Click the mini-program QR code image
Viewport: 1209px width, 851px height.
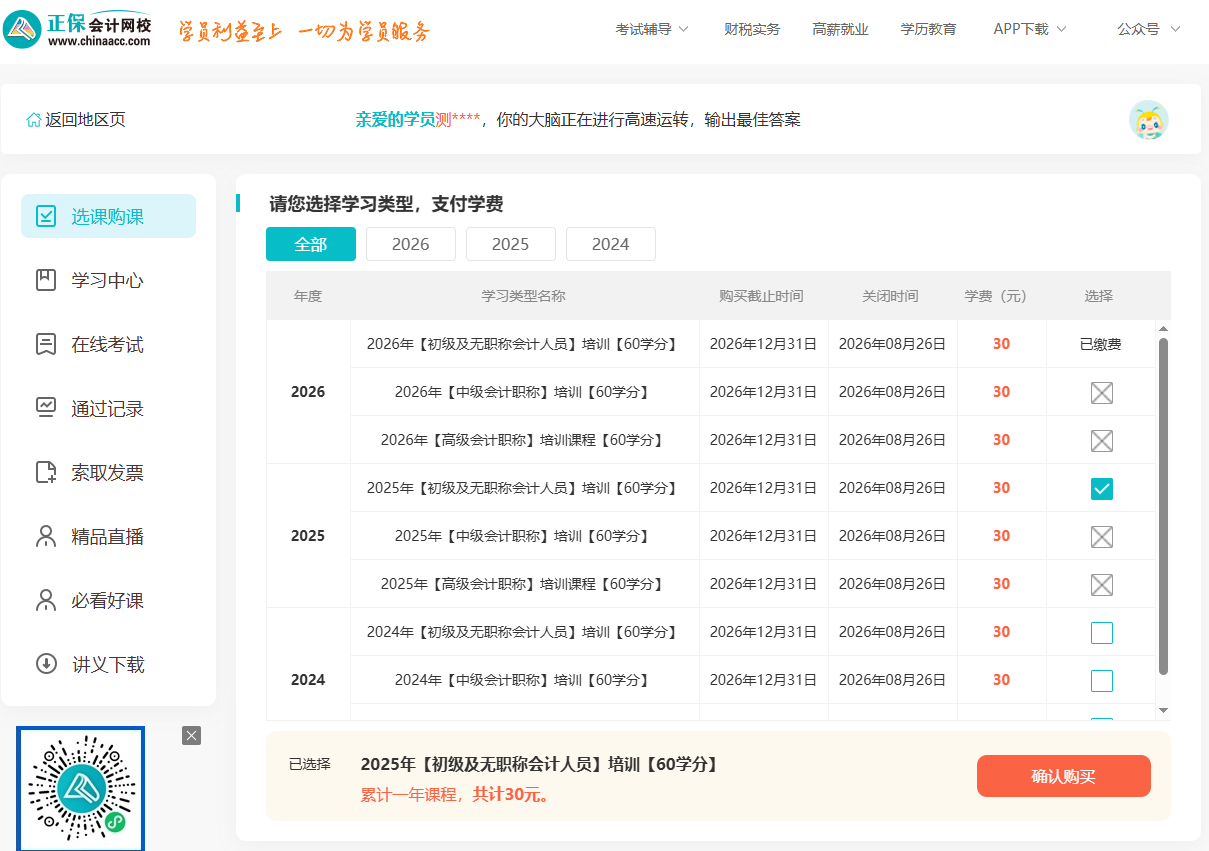pyautogui.click(x=80, y=788)
